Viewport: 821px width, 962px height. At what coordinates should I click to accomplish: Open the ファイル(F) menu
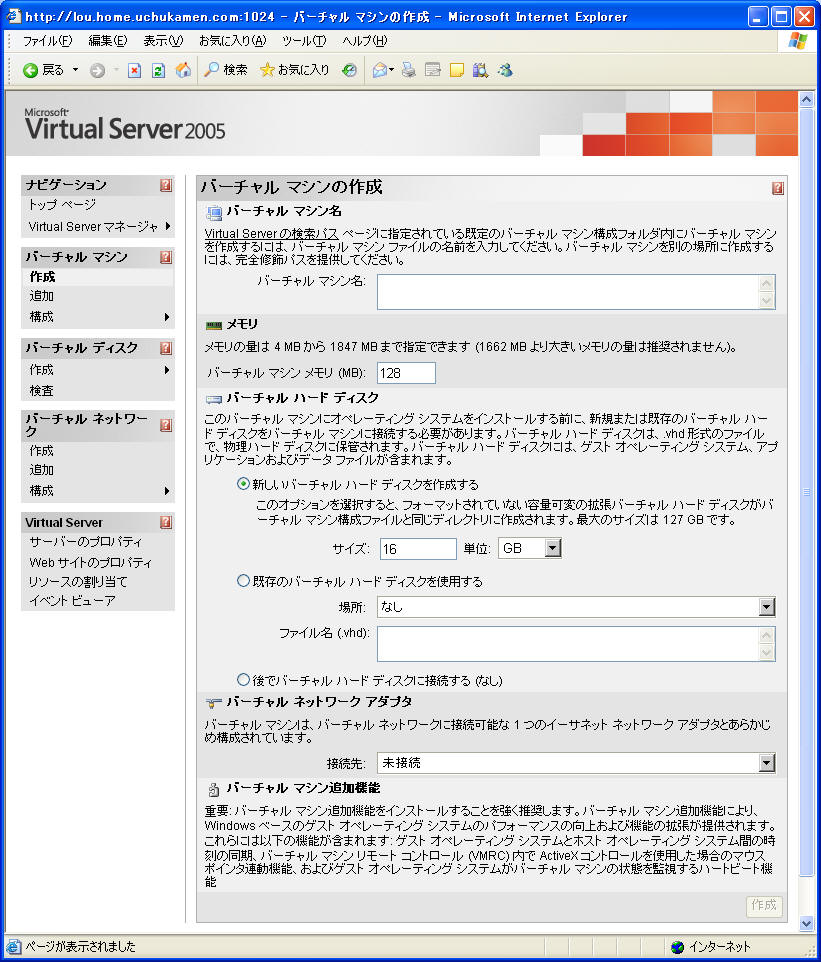click(47, 40)
